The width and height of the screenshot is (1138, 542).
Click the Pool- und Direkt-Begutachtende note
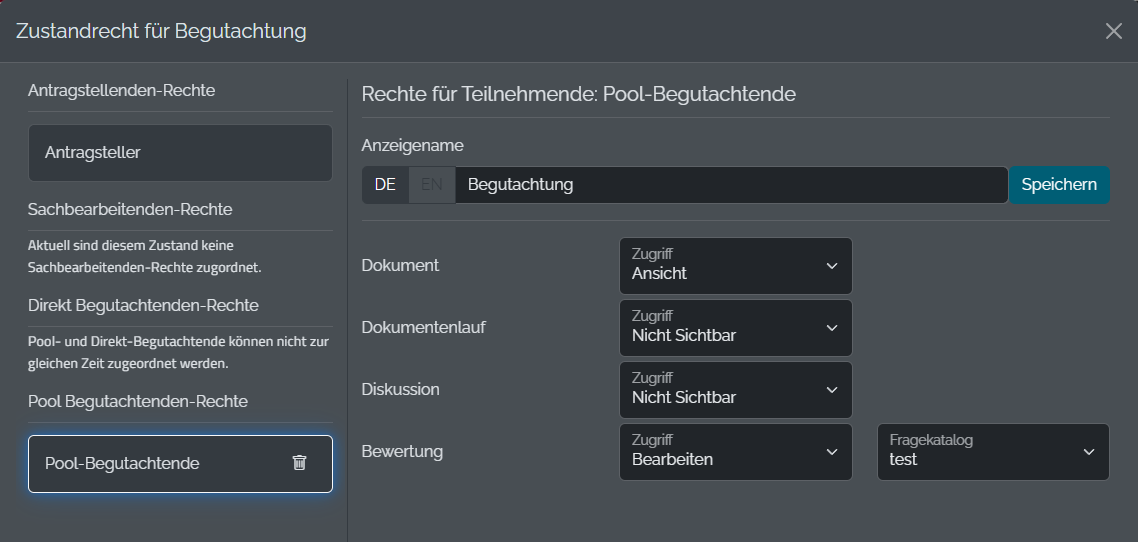(179, 353)
